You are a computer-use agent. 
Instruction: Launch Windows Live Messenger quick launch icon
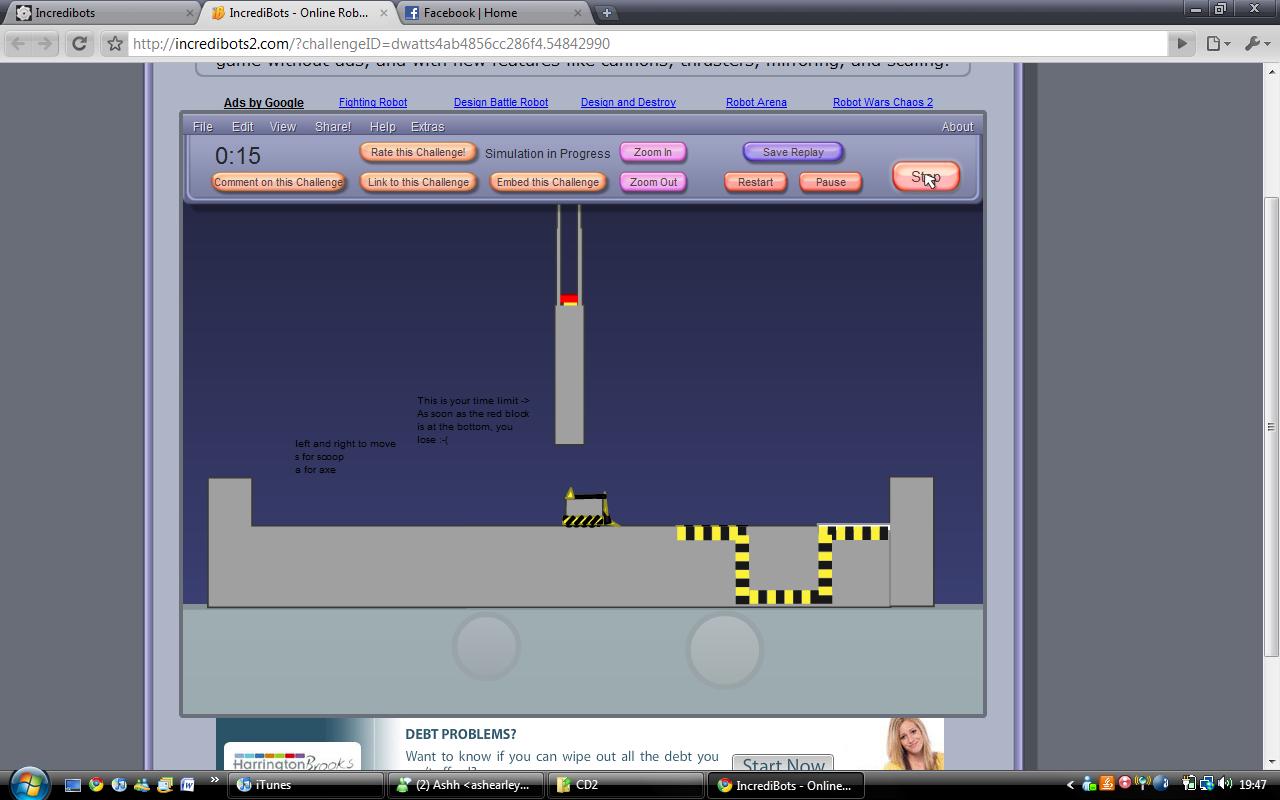[x=142, y=785]
